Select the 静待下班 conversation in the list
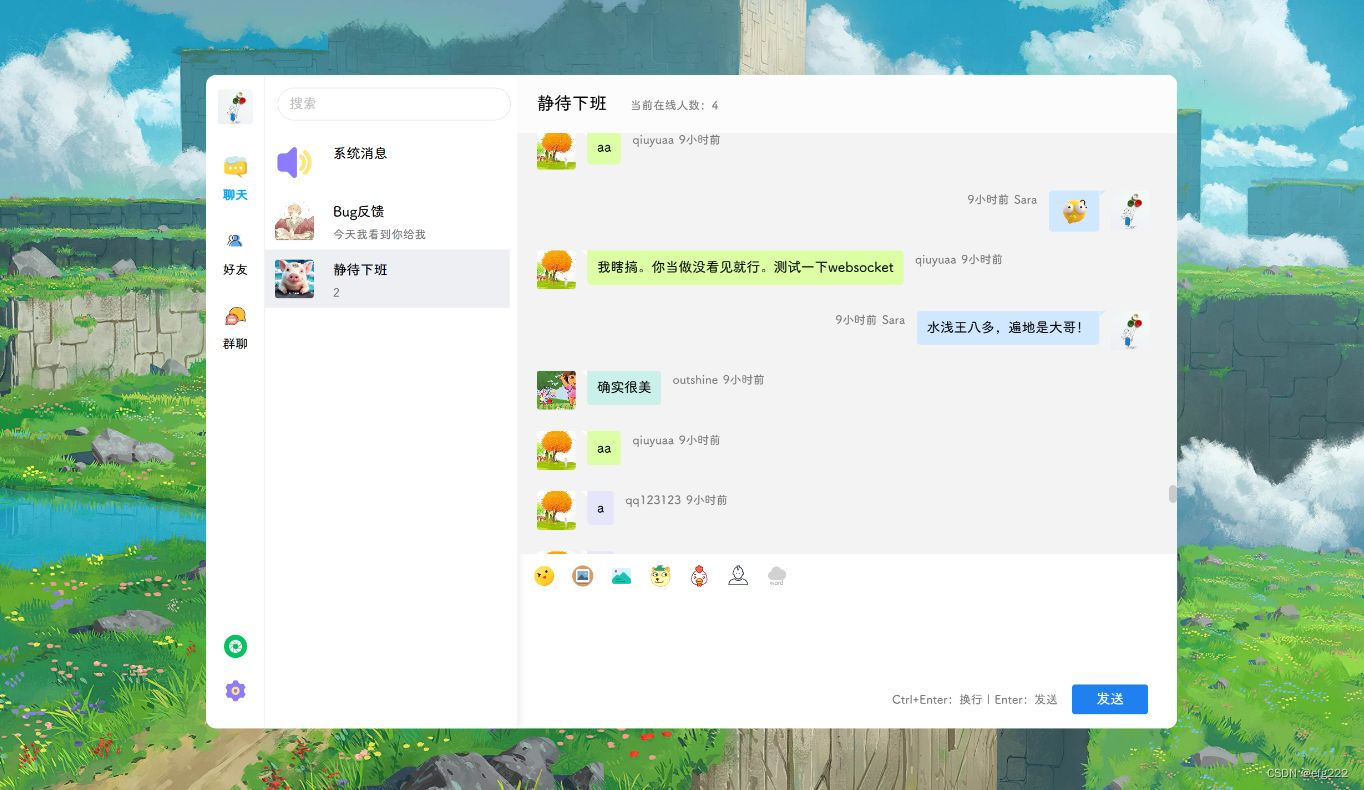Viewport: 1364px width, 790px height. coord(388,279)
